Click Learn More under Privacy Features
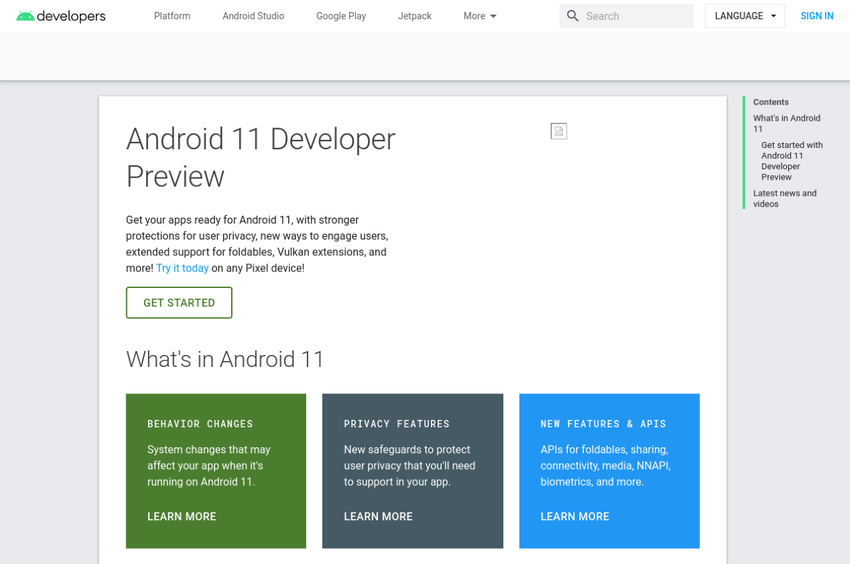Image resolution: width=850 pixels, height=564 pixels. (378, 517)
